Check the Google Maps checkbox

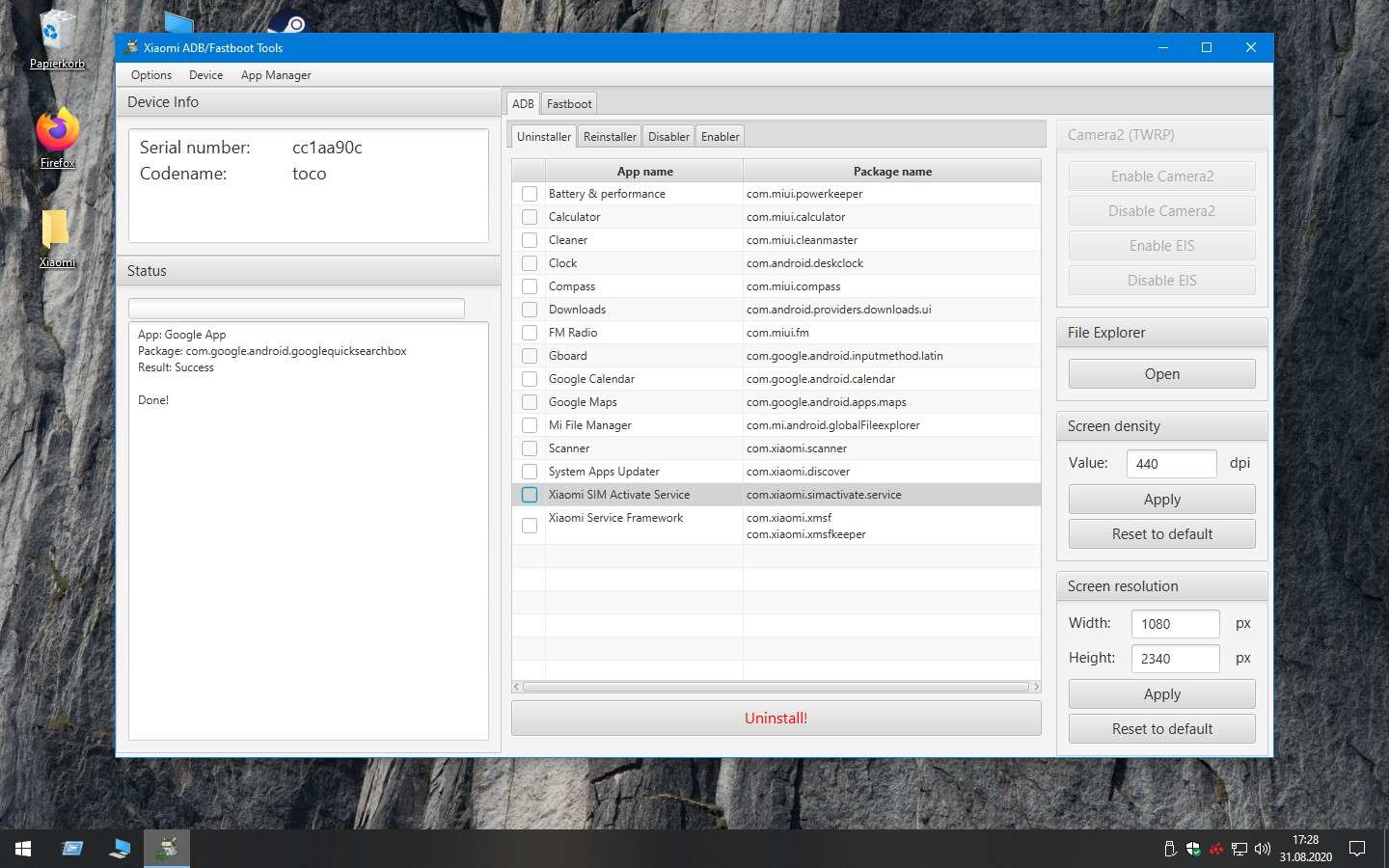[530, 402]
